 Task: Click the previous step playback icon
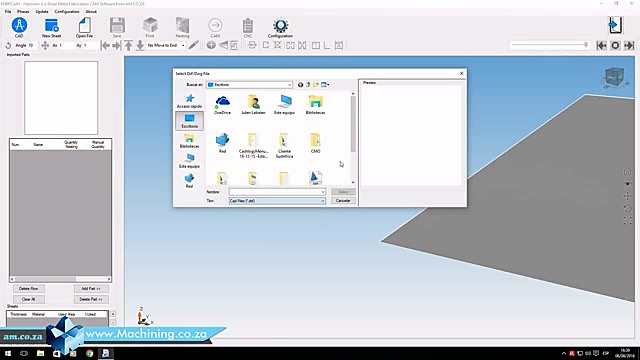(601, 45)
